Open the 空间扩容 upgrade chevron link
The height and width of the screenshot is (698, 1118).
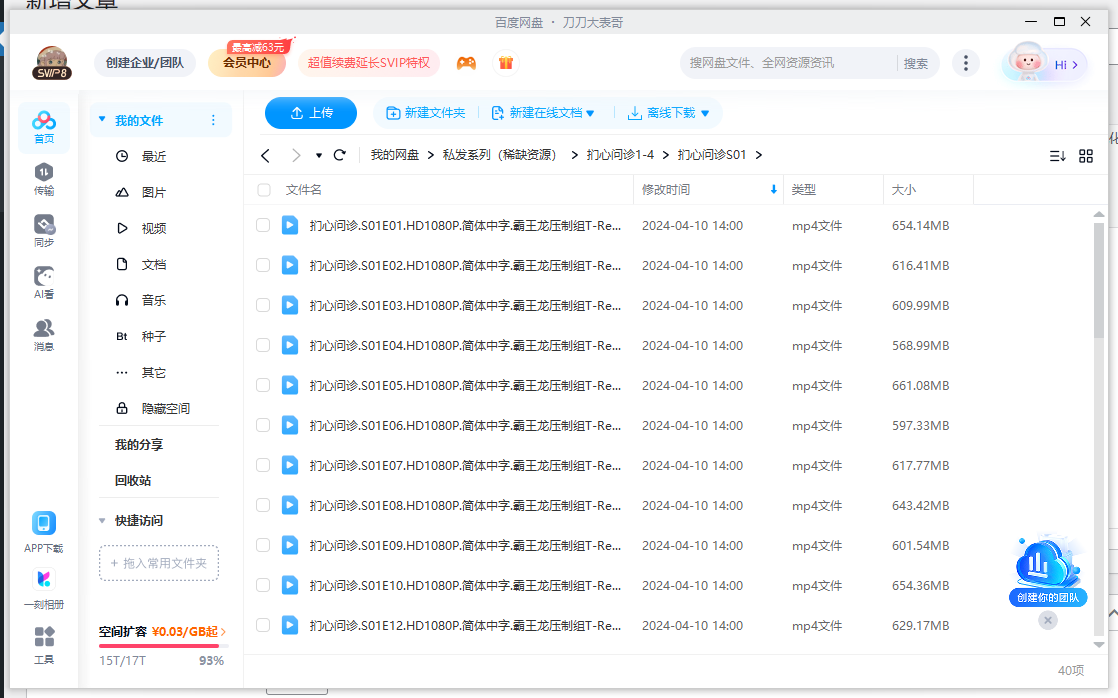coord(223,632)
